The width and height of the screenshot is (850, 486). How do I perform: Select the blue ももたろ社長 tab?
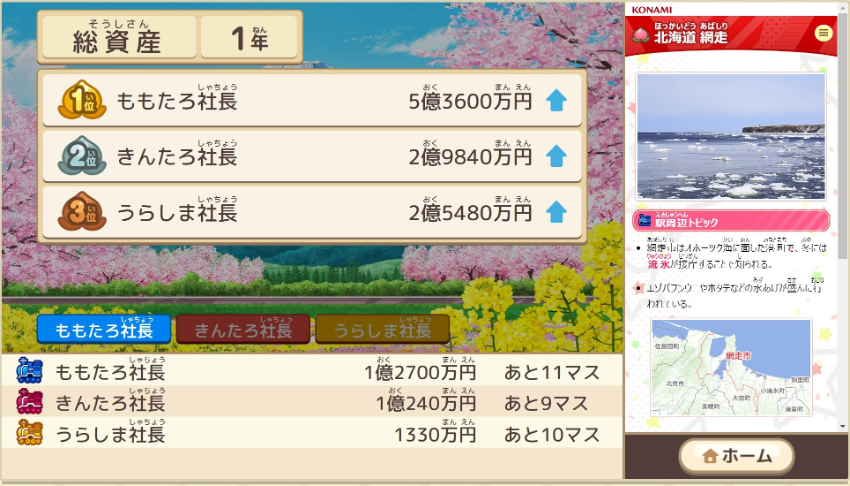pyautogui.click(x=104, y=329)
